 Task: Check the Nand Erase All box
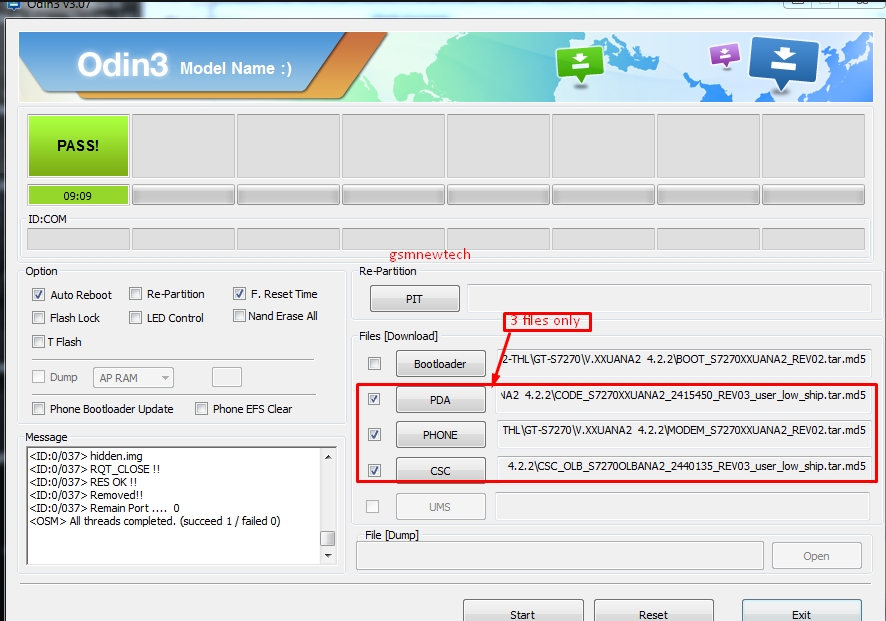point(239,315)
